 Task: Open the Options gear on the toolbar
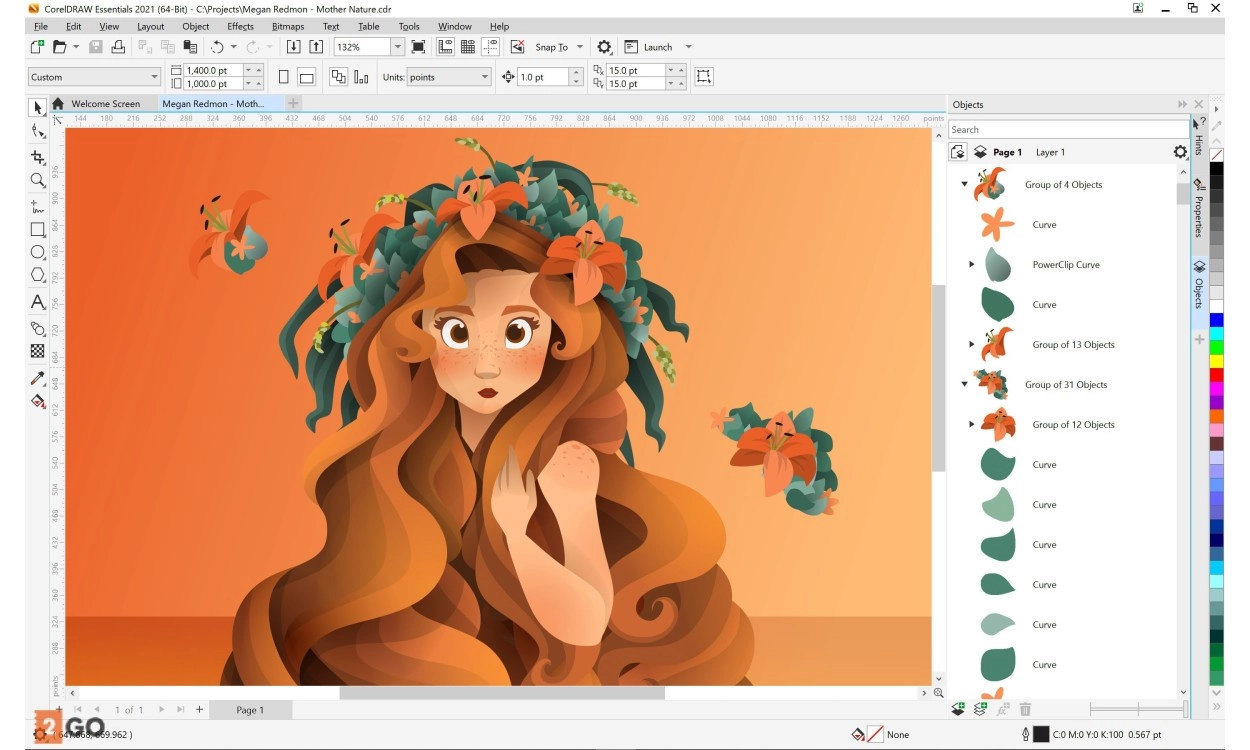[x=604, y=47]
